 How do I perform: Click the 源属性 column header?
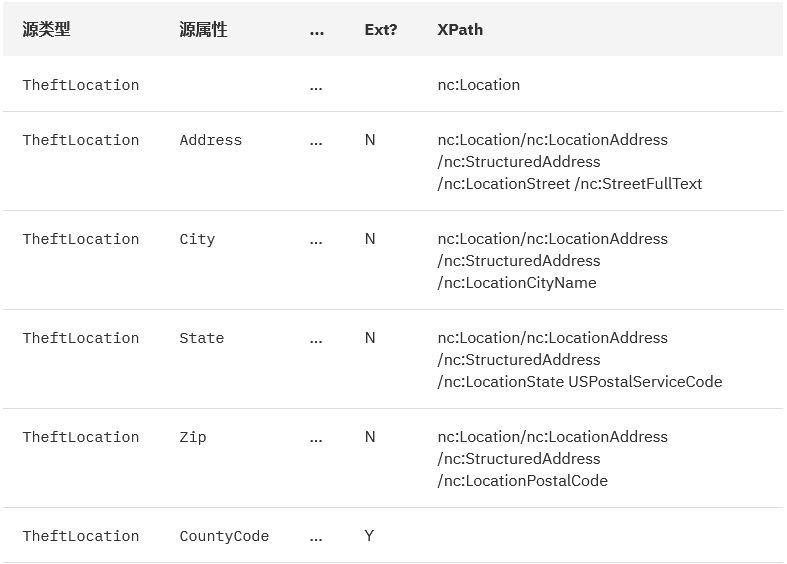203,30
